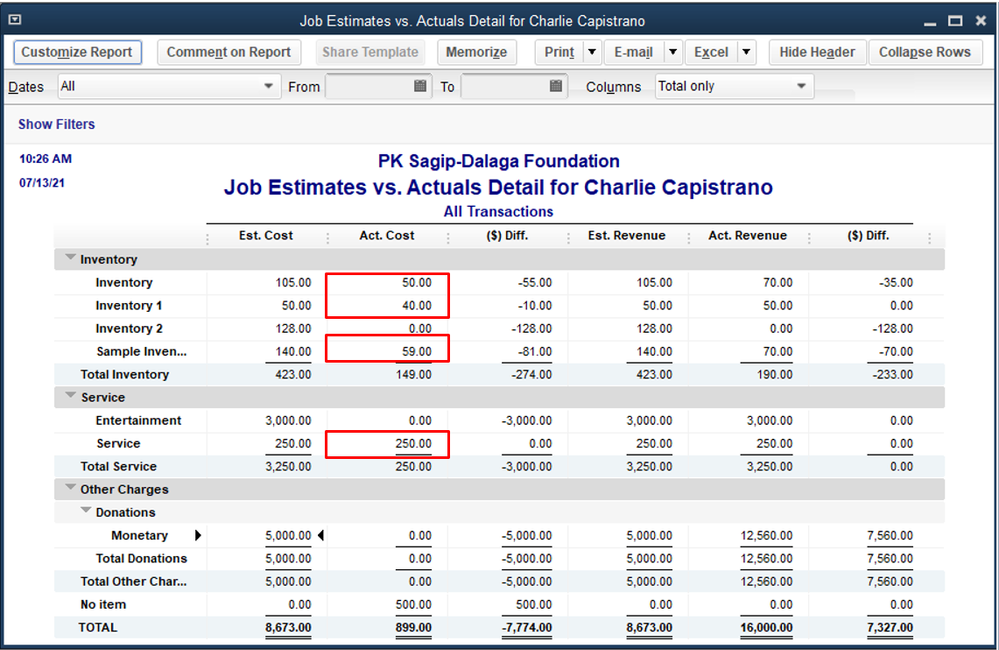Maximize the report window

(955, 21)
